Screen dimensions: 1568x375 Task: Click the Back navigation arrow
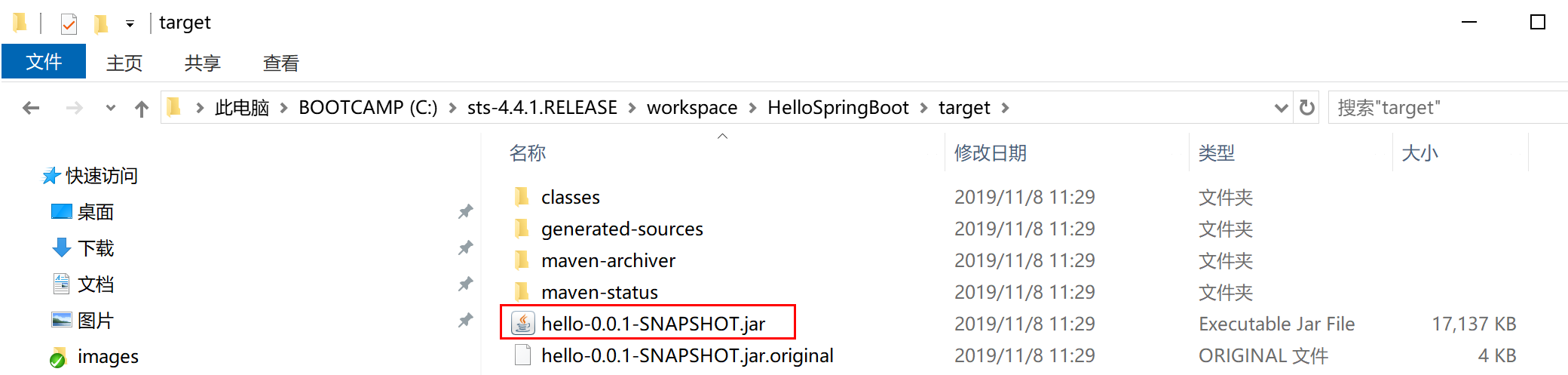coord(31,108)
